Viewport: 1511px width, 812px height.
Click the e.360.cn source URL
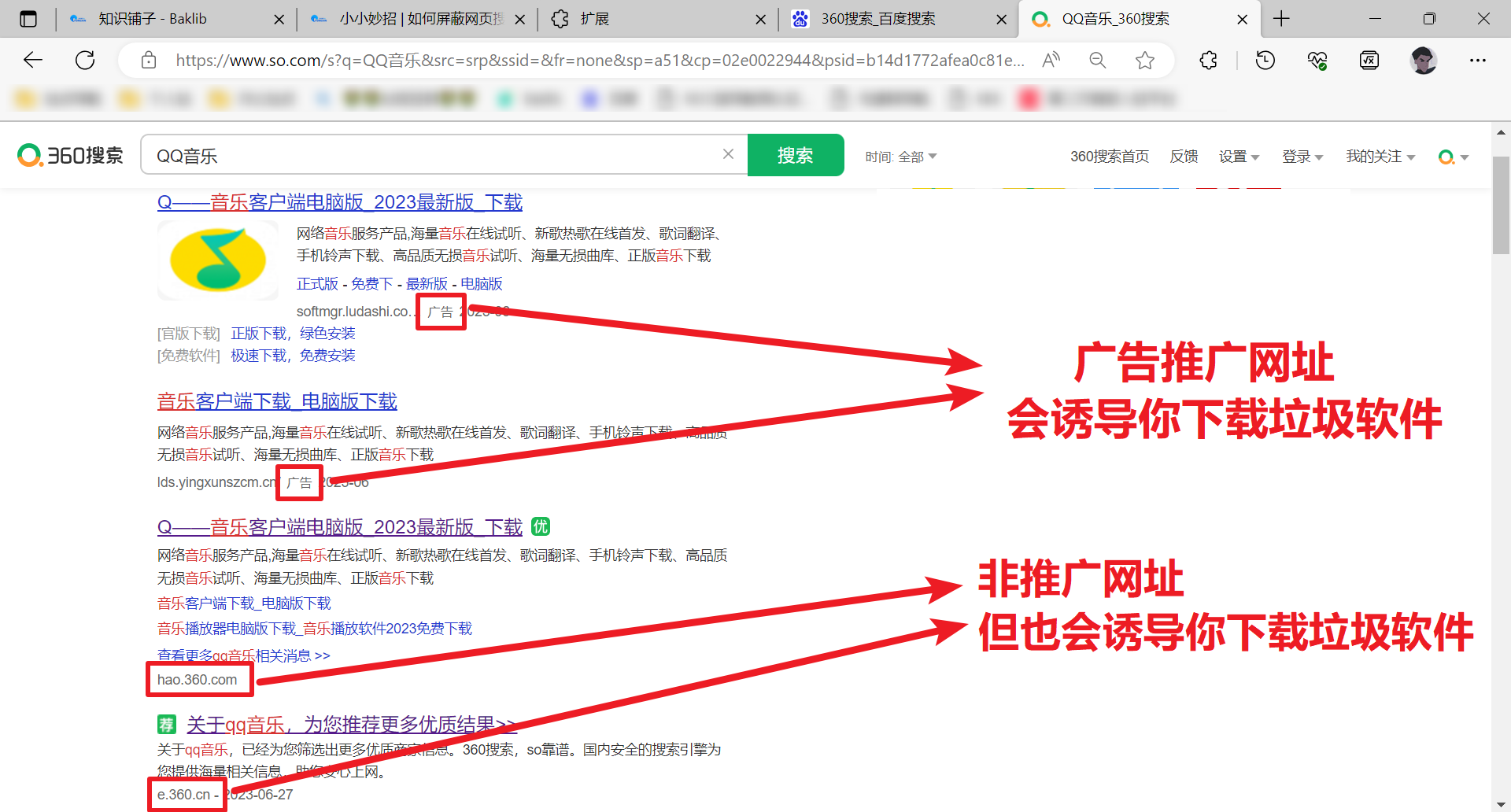tap(184, 795)
